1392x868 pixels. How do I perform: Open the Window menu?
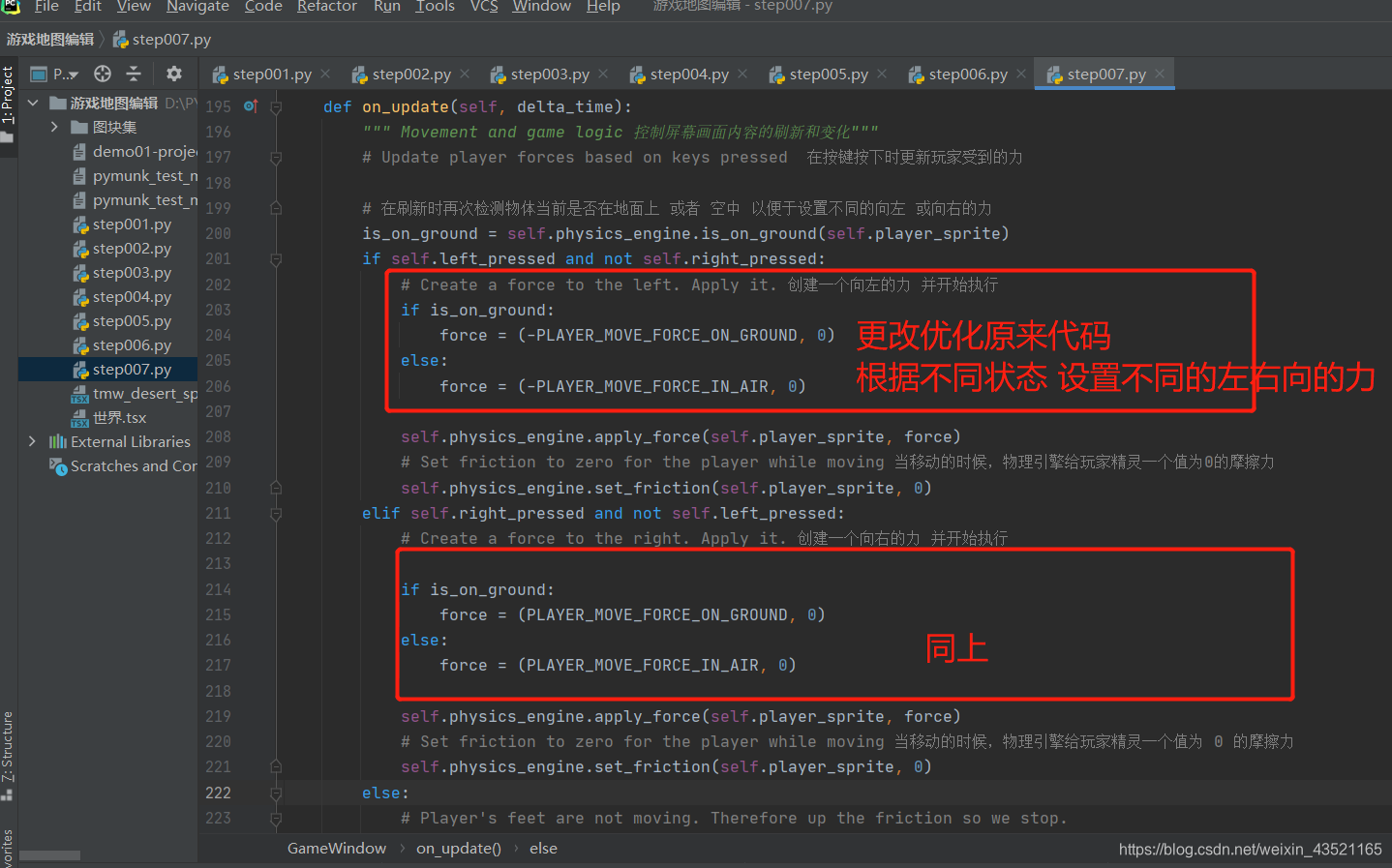point(542,6)
